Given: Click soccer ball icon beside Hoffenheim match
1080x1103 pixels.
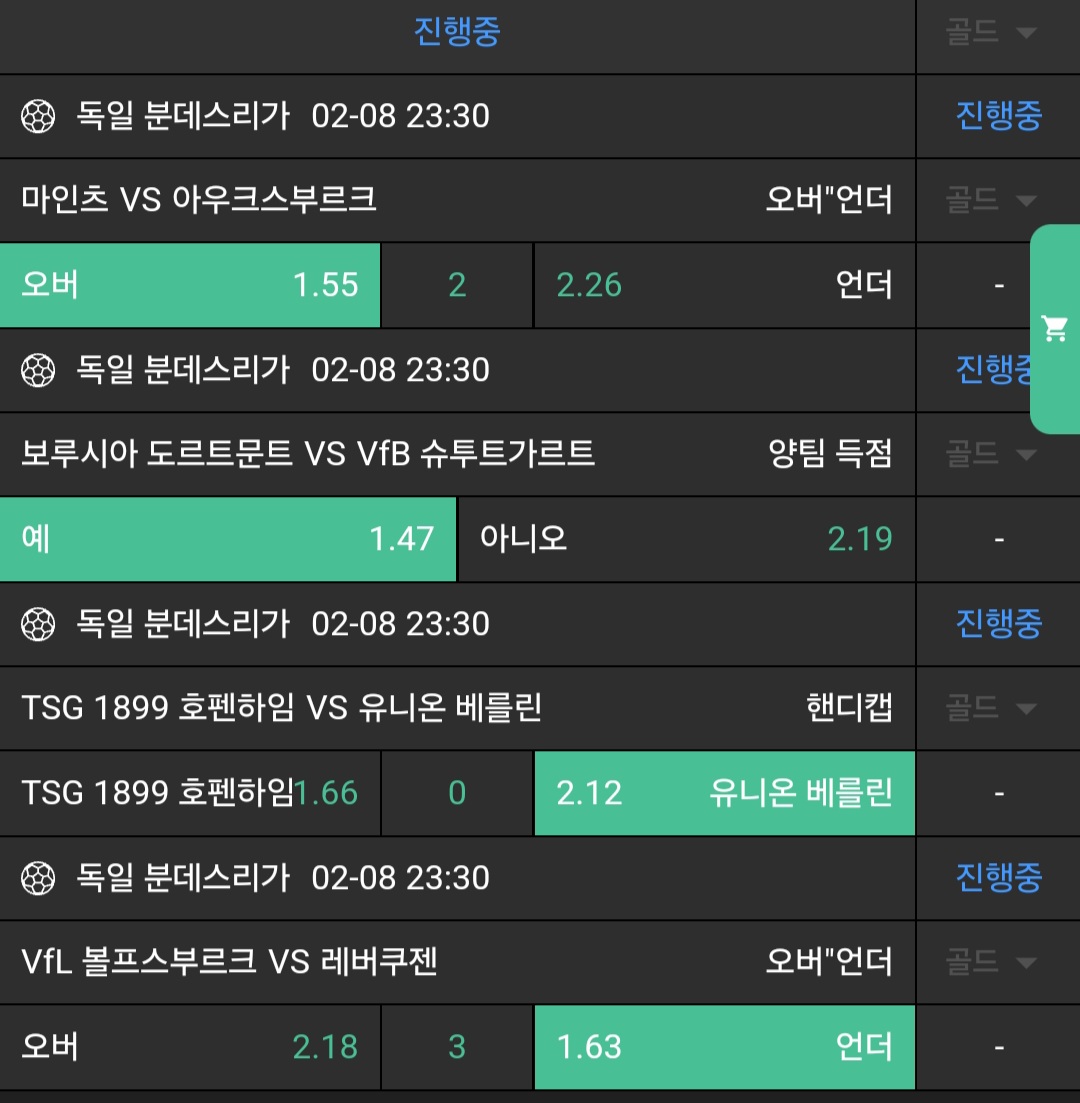Looking at the screenshot, I should click(x=38, y=625).
